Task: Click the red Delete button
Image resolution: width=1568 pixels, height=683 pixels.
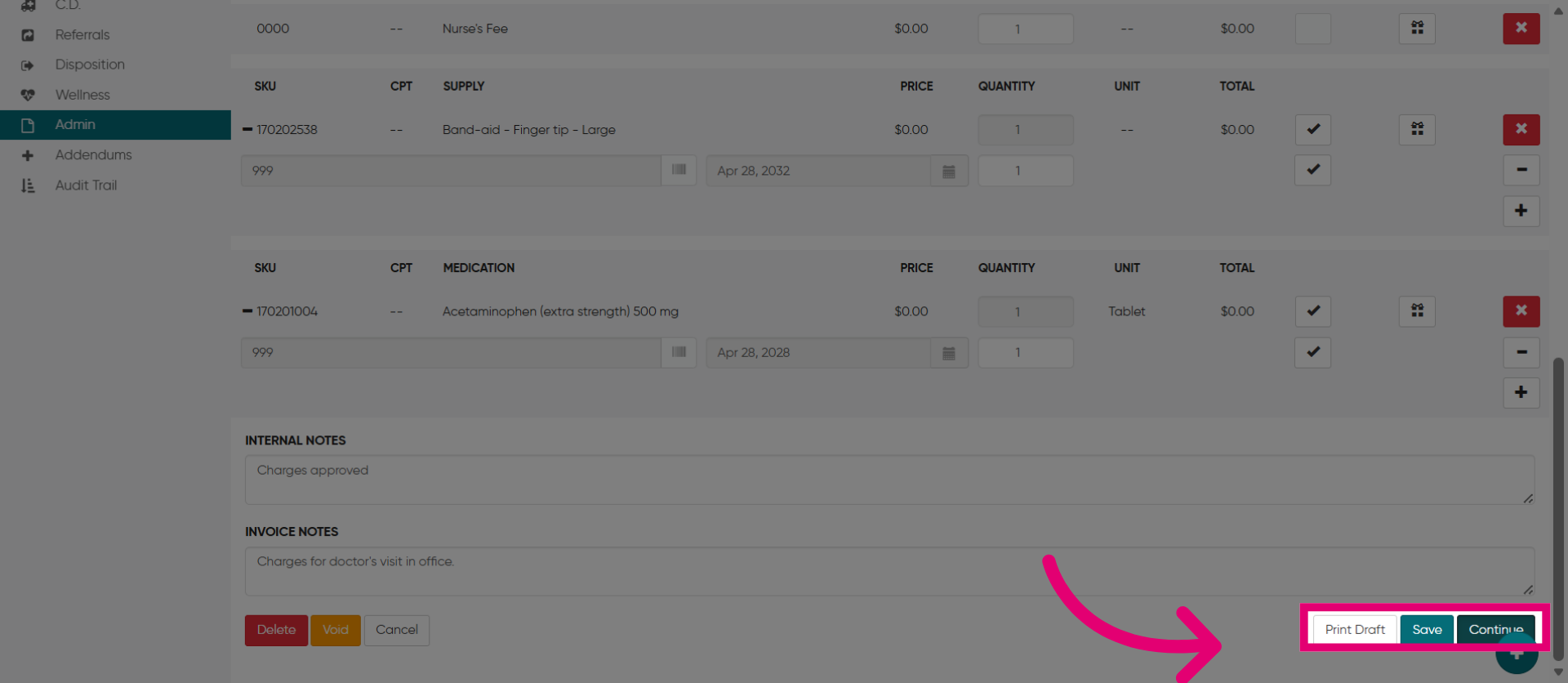Action: pyautogui.click(x=276, y=630)
